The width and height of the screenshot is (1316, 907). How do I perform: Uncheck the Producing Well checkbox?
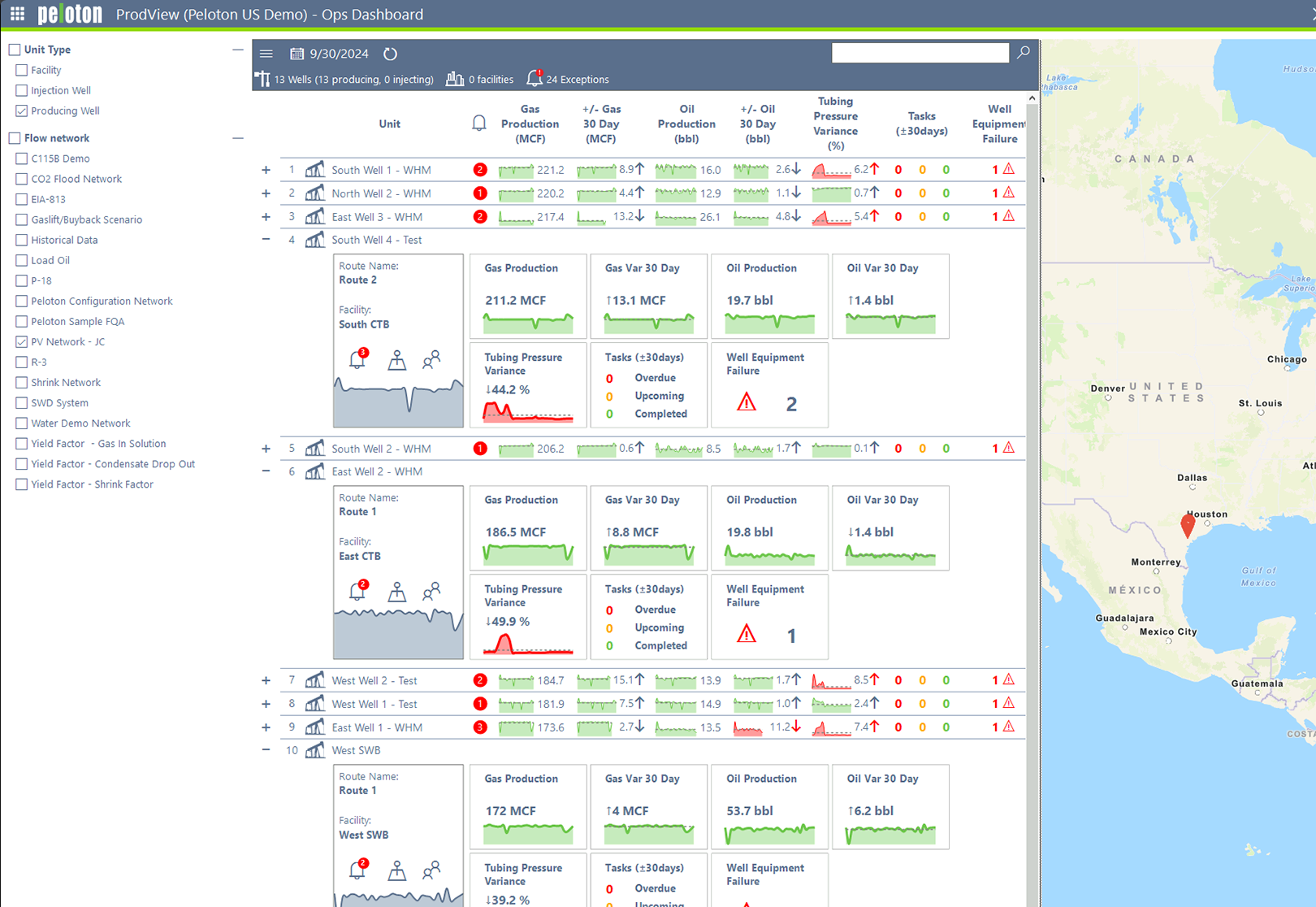pyautogui.click(x=21, y=111)
